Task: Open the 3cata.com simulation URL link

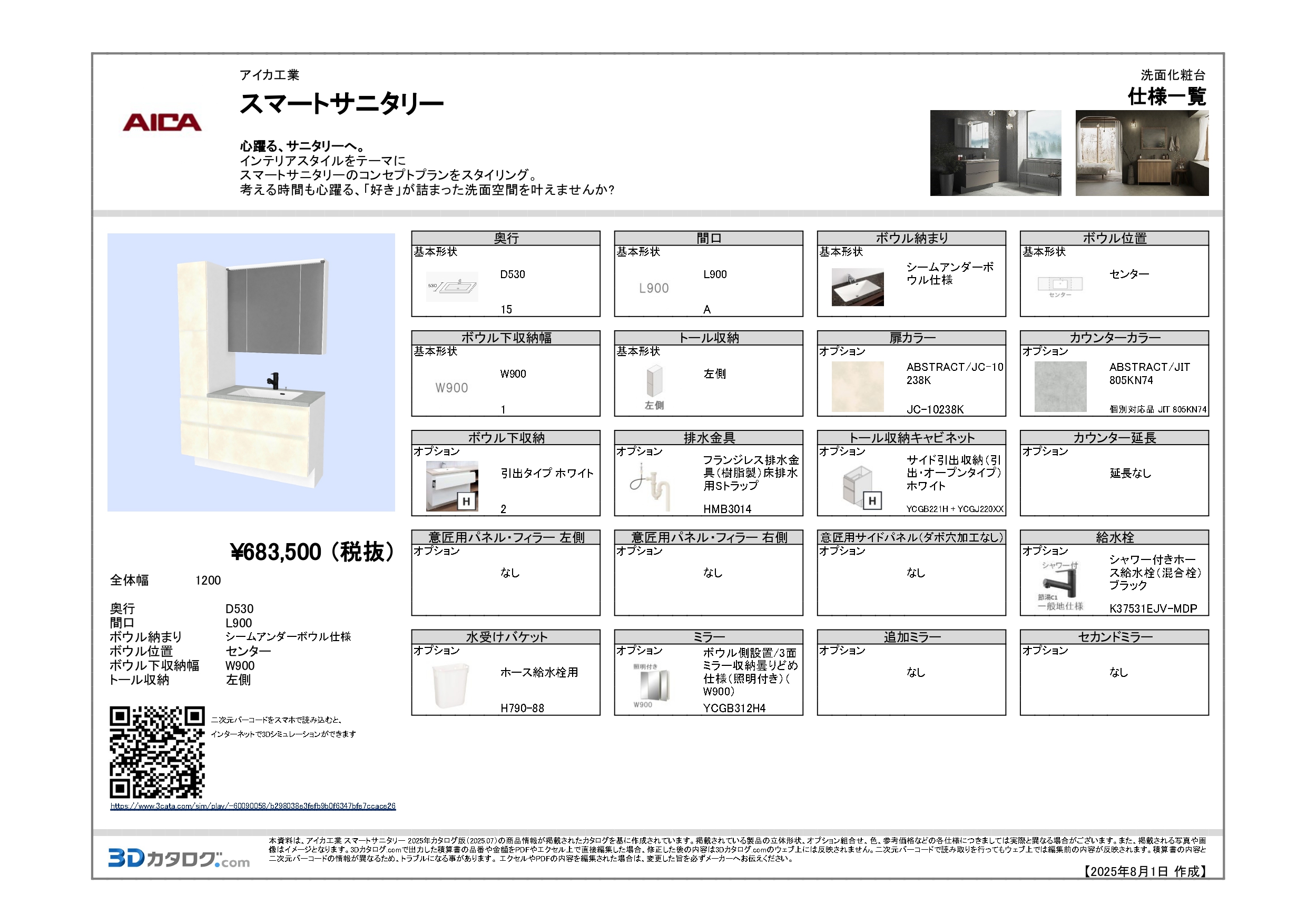Action: click(x=253, y=806)
